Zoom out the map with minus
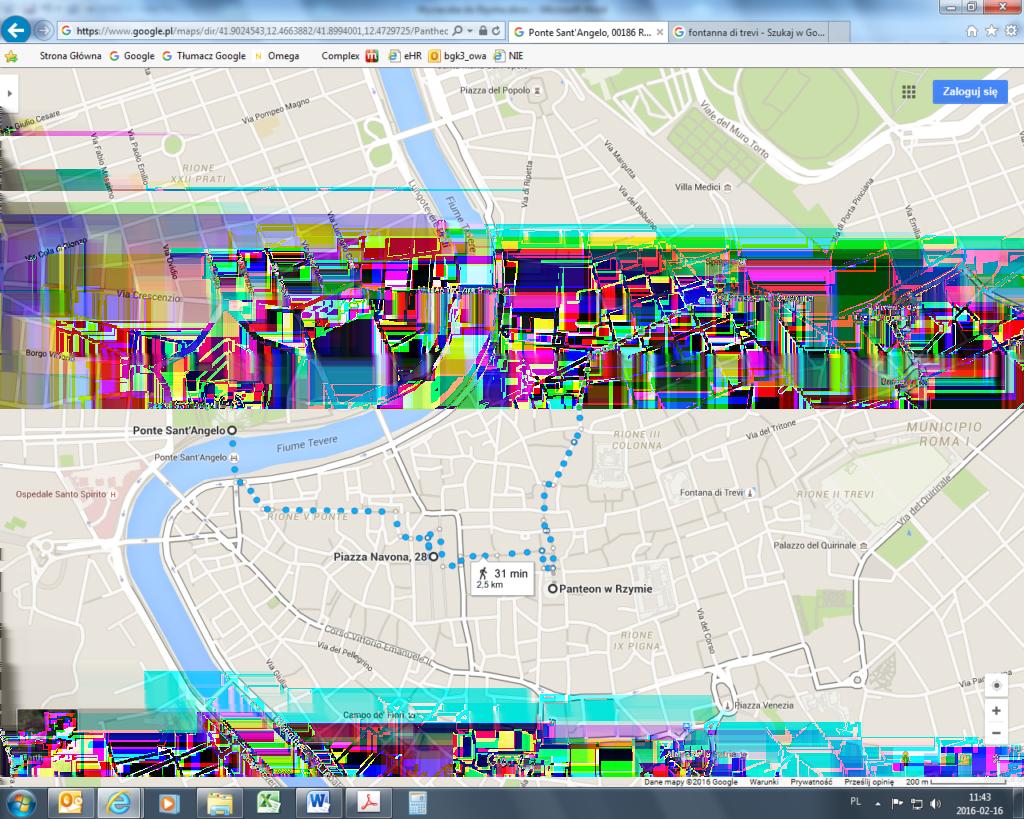 996,733
